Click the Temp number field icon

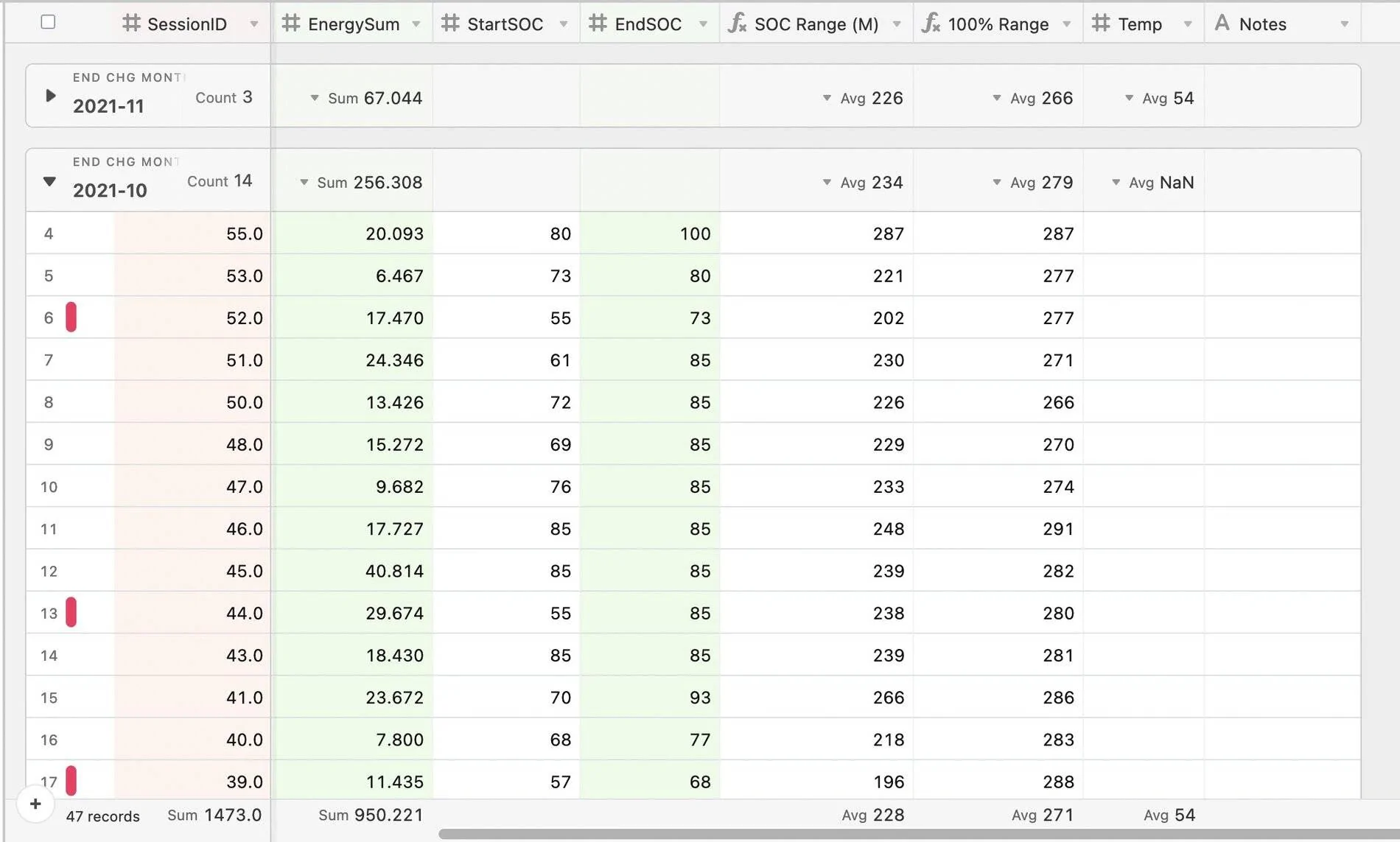[1101, 24]
